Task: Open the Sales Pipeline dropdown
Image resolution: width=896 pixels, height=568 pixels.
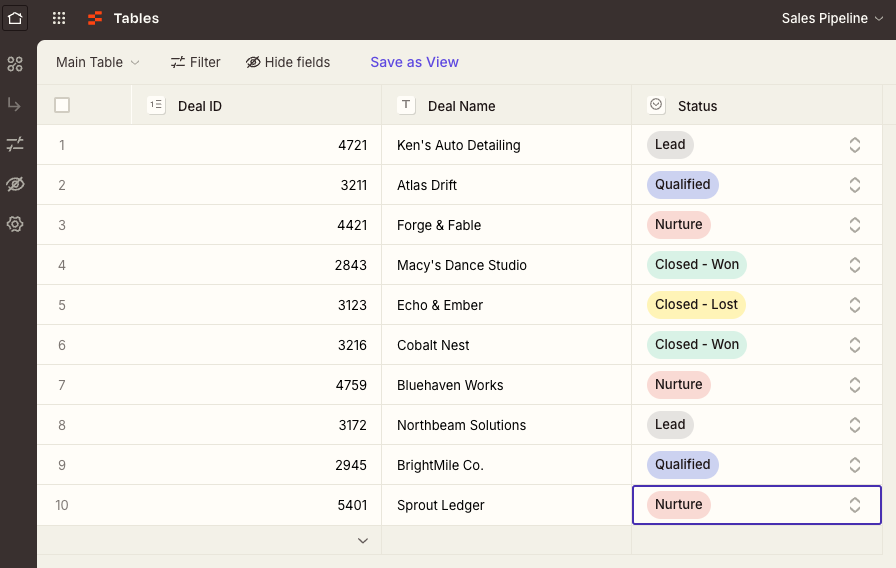Action: click(x=833, y=18)
